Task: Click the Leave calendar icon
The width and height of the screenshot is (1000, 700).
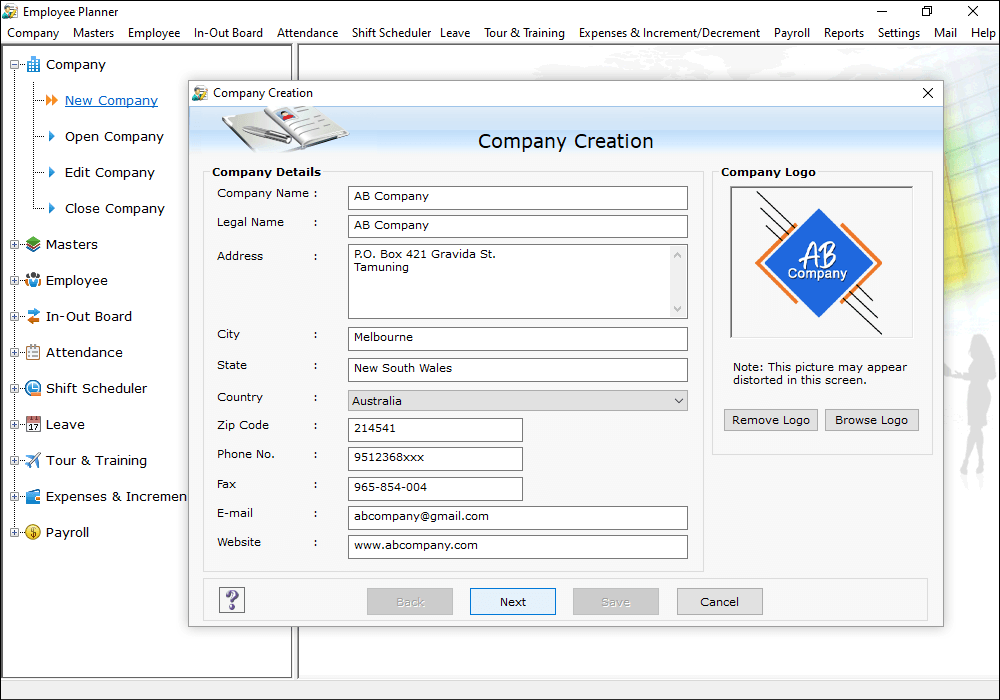Action: click(33, 424)
